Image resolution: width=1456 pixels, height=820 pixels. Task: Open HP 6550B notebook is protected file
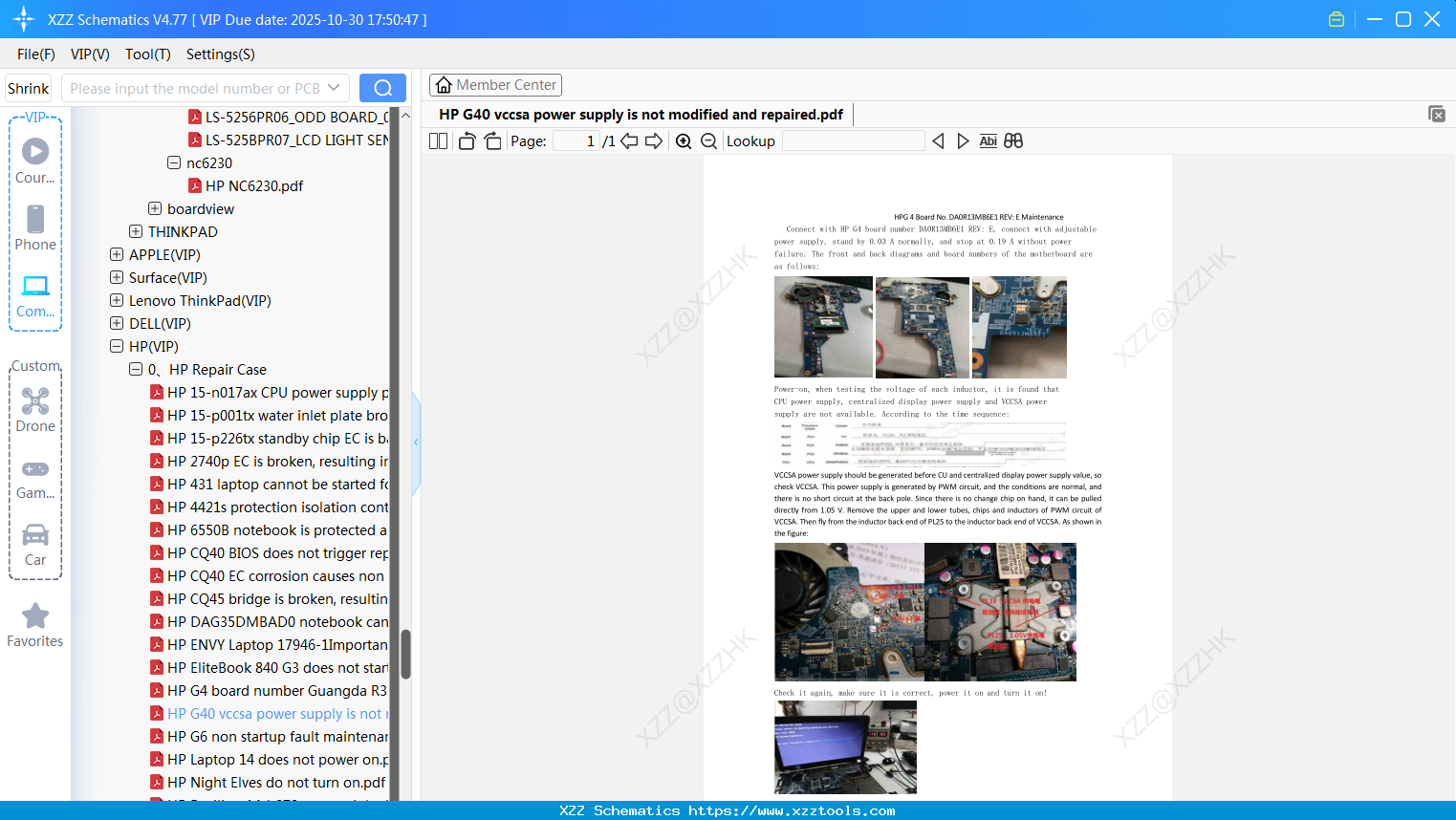click(269, 529)
